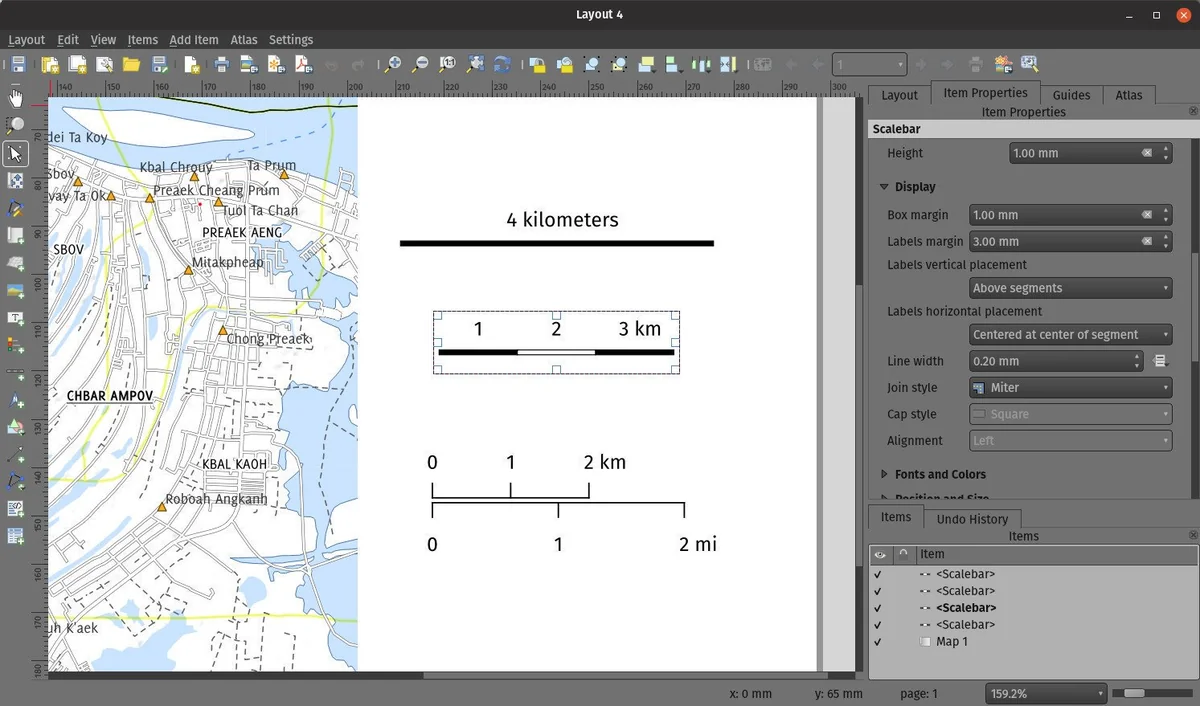Click the Refresh View icon
Screen dimensions: 1200x706
[502, 65]
